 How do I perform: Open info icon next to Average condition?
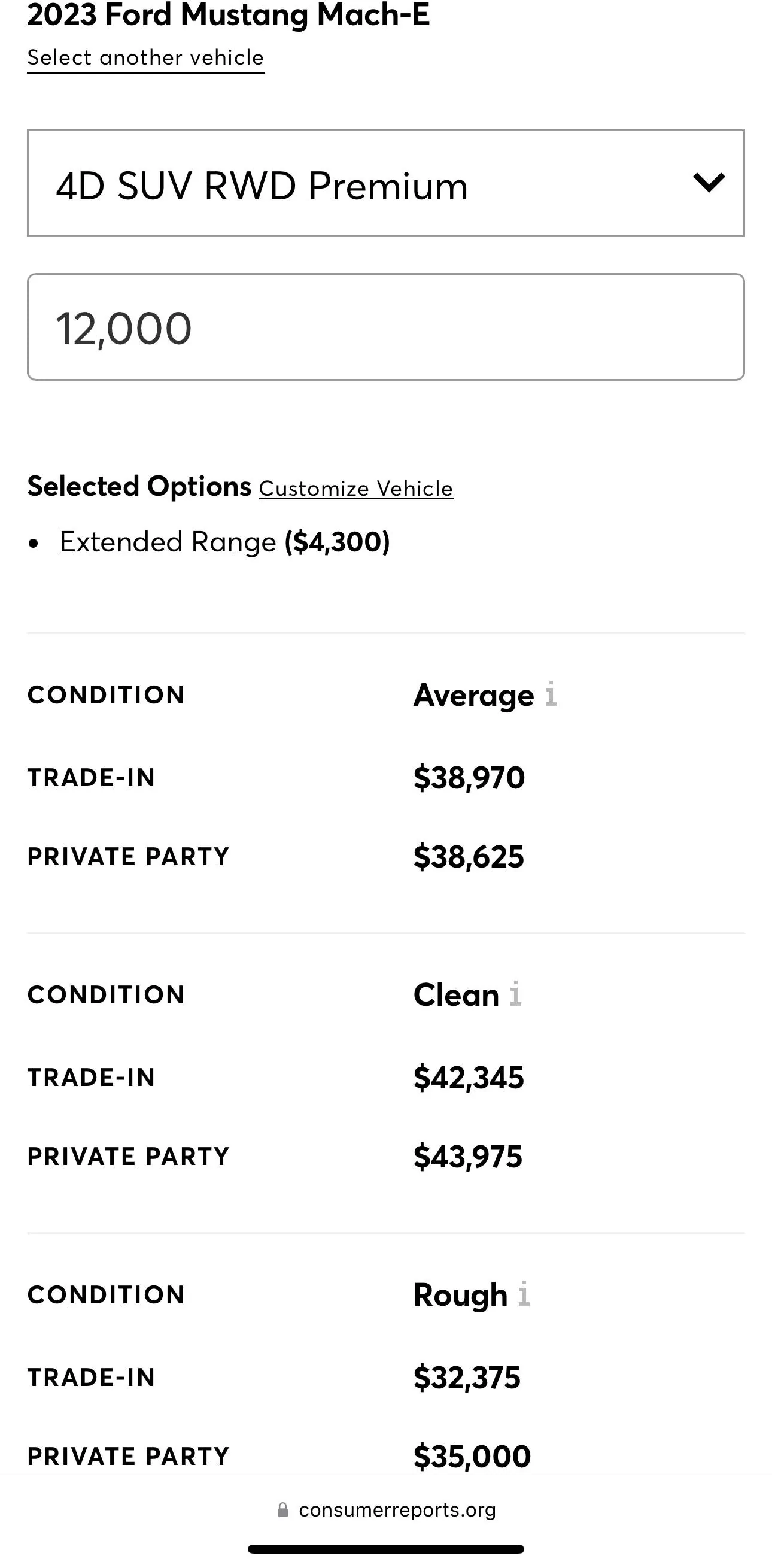click(551, 694)
